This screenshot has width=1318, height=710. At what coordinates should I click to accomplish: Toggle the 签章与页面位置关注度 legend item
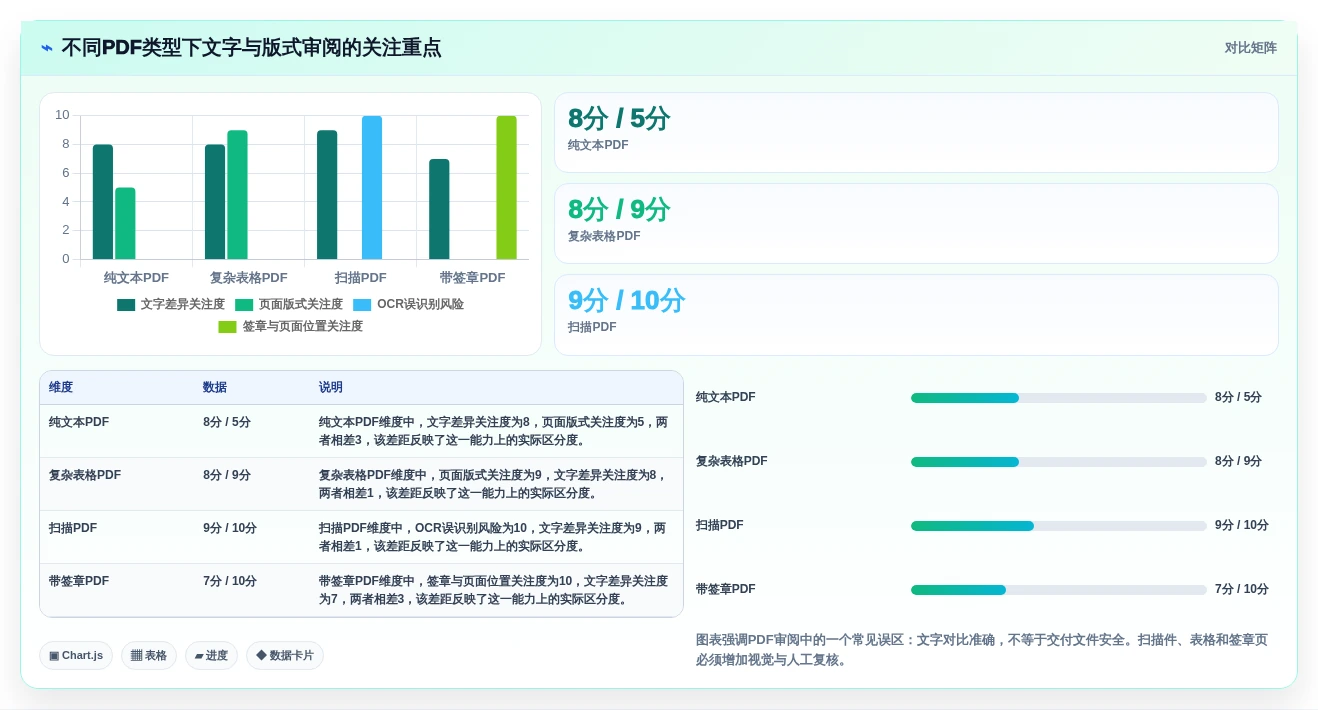point(290,327)
